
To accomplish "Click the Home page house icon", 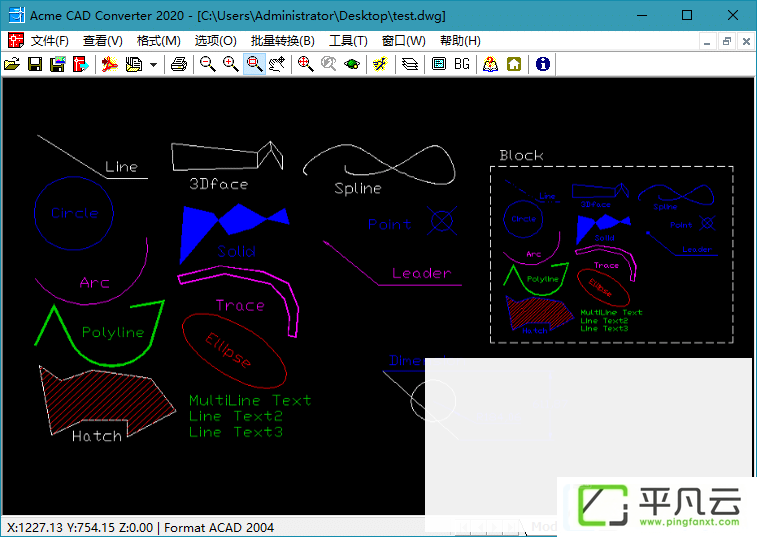I will point(514,64).
